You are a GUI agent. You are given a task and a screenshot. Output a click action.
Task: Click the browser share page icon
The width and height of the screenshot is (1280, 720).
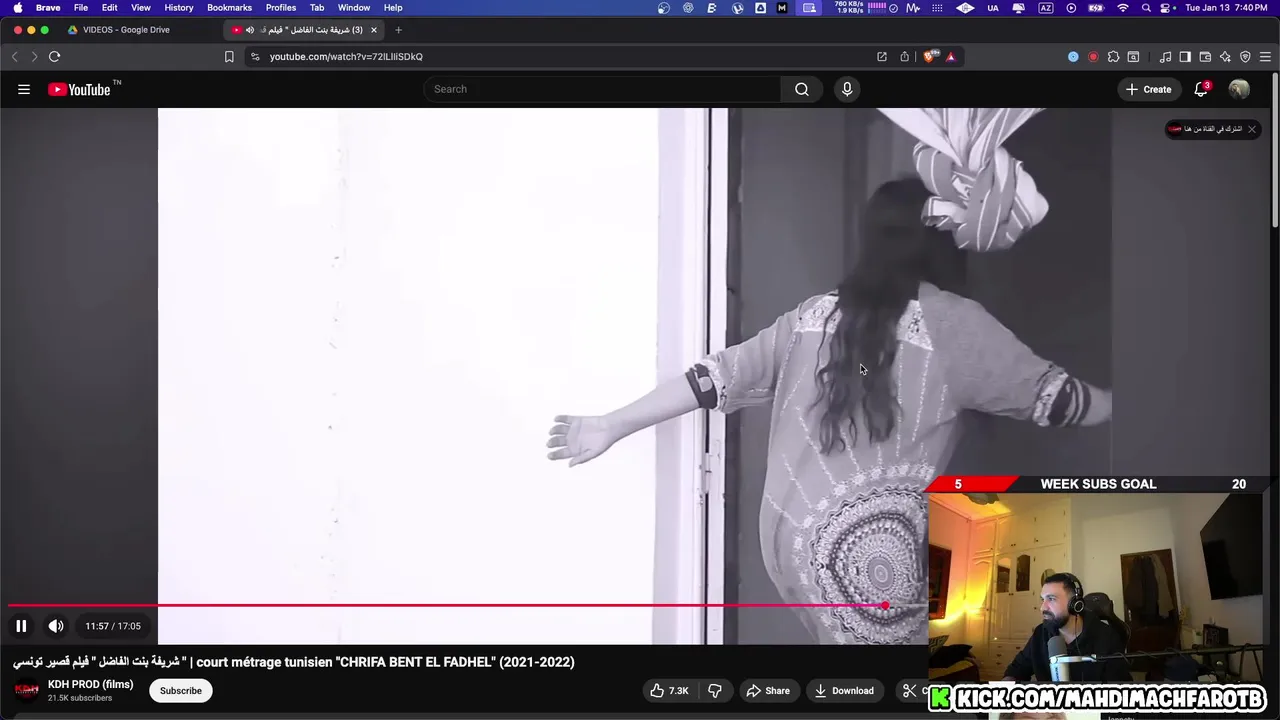click(x=905, y=57)
